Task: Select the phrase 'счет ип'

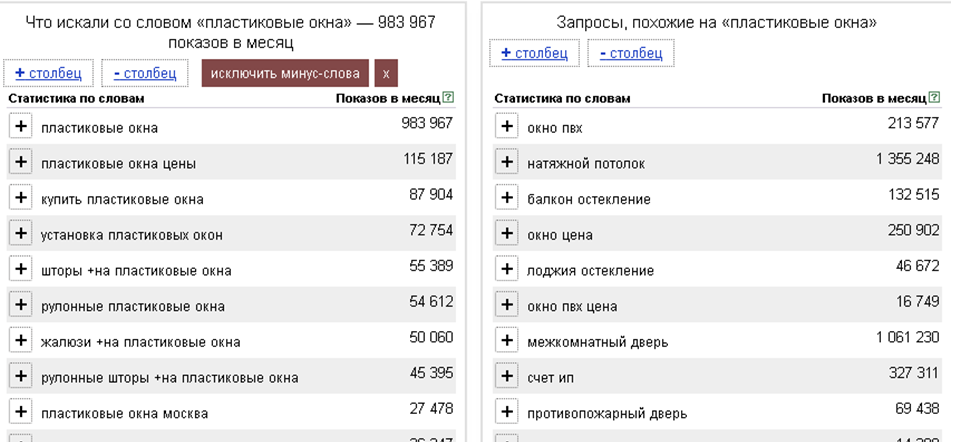Action: point(550,378)
